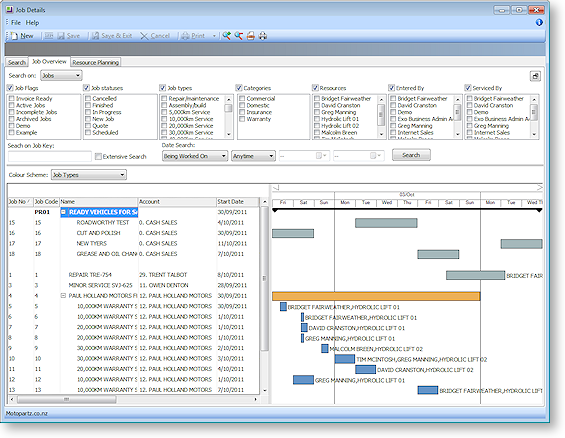
Task: Click the Search on Job Key input field
Action: point(50,156)
